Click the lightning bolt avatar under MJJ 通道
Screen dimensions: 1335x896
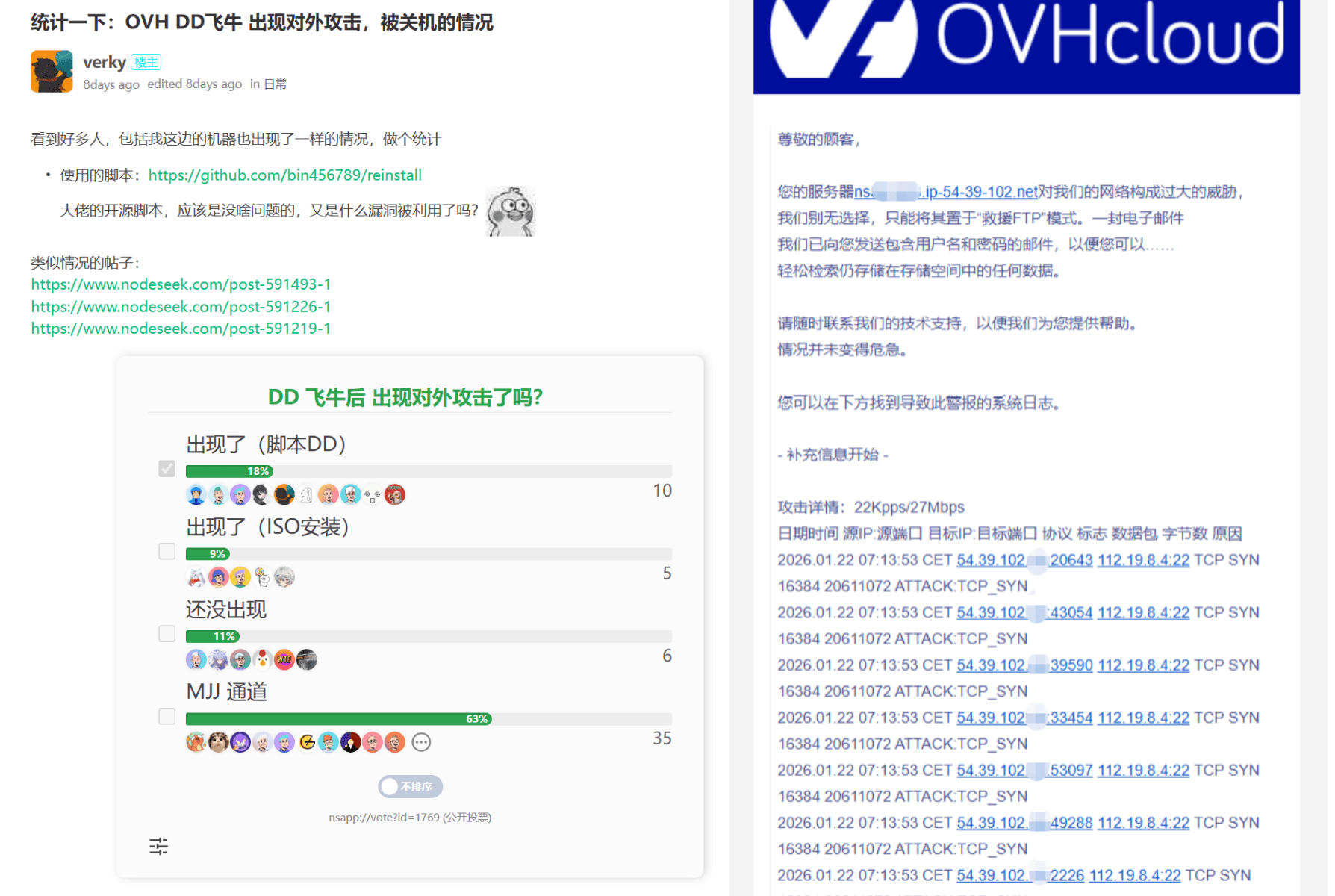[x=307, y=742]
